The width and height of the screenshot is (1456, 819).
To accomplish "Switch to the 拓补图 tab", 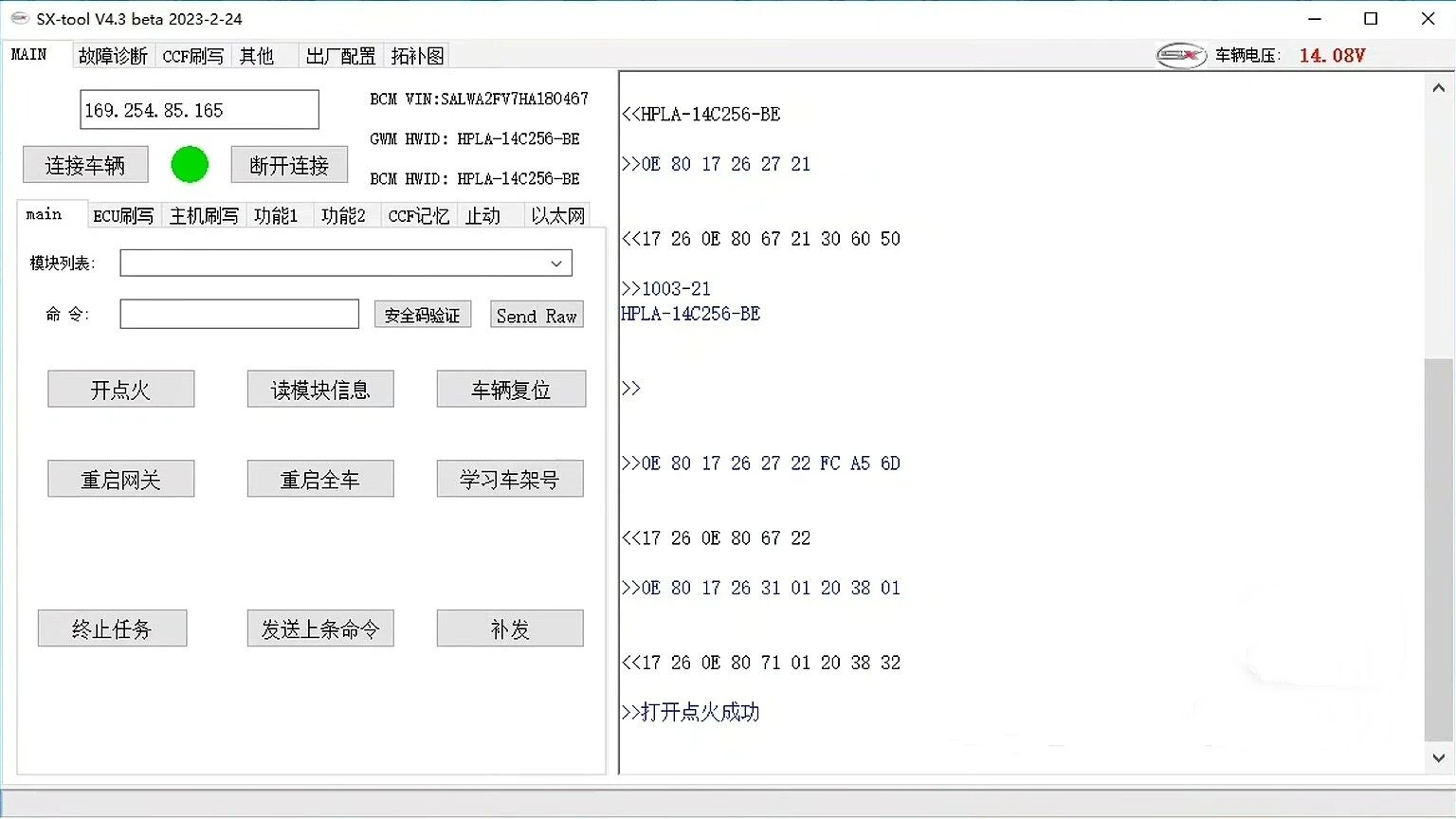I will (417, 56).
